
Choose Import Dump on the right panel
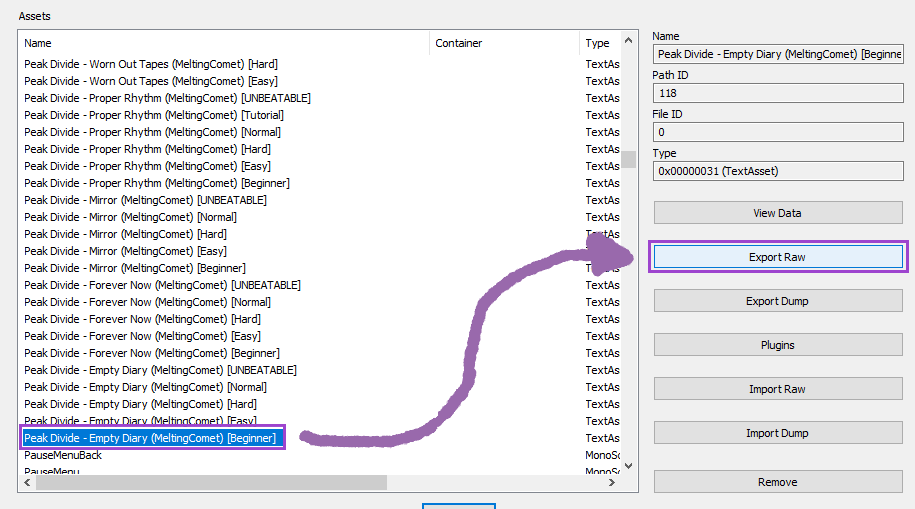coord(777,433)
